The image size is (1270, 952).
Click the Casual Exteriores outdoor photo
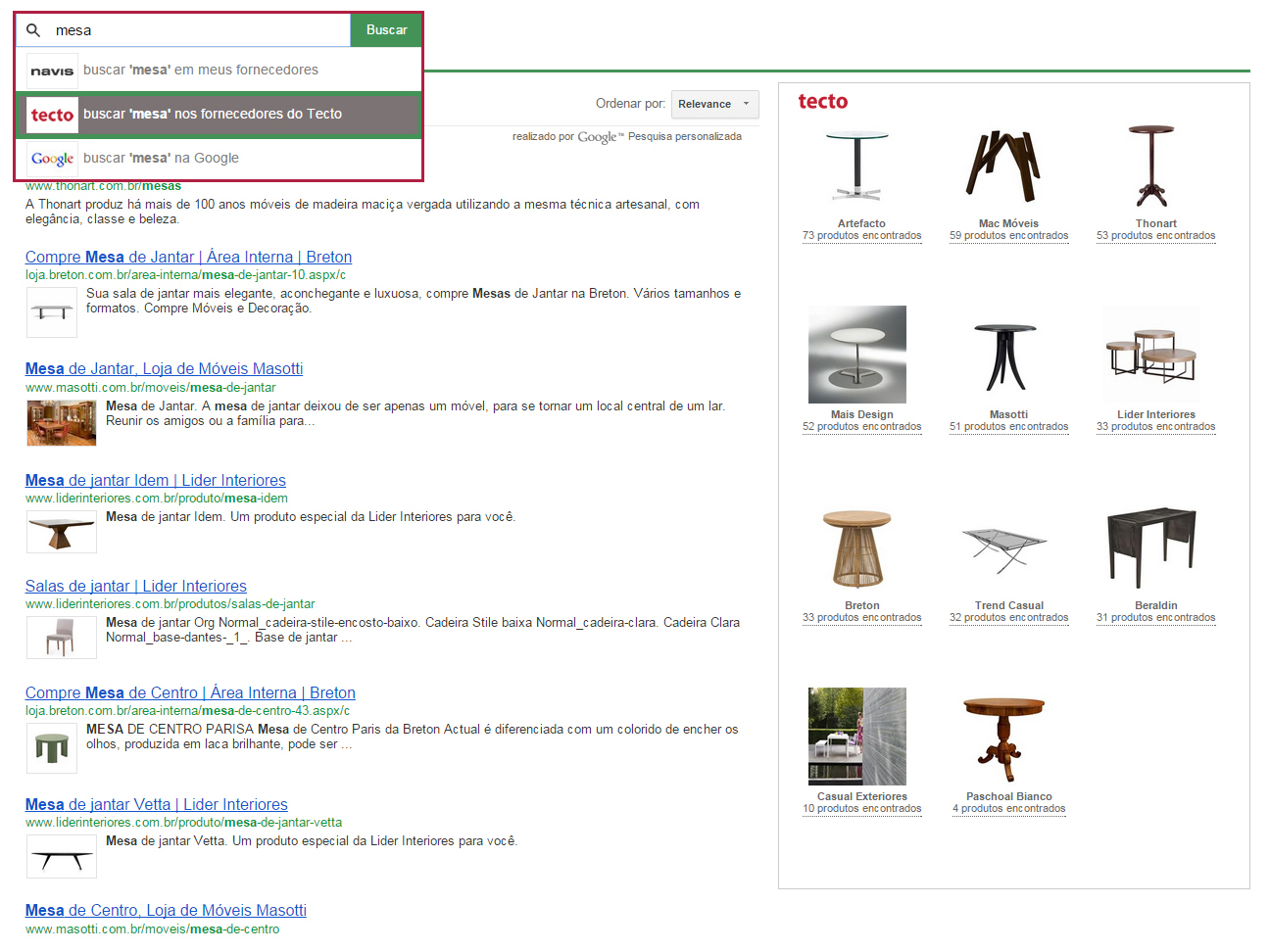(x=857, y=737)
